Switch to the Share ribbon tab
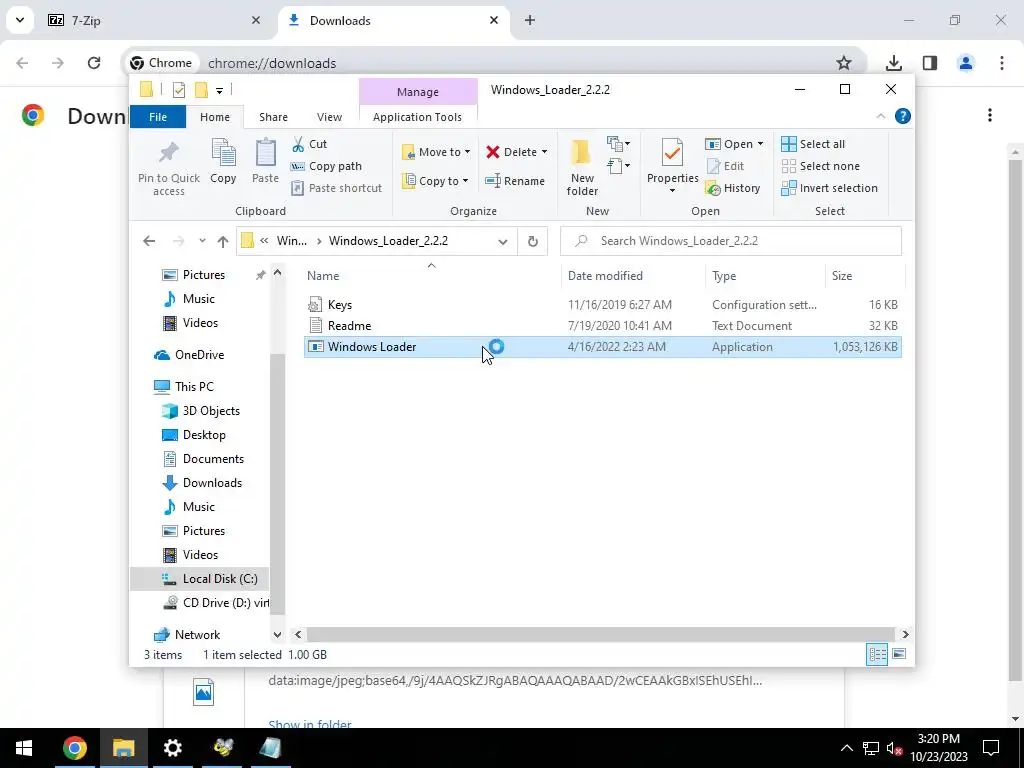 (273, 117)
